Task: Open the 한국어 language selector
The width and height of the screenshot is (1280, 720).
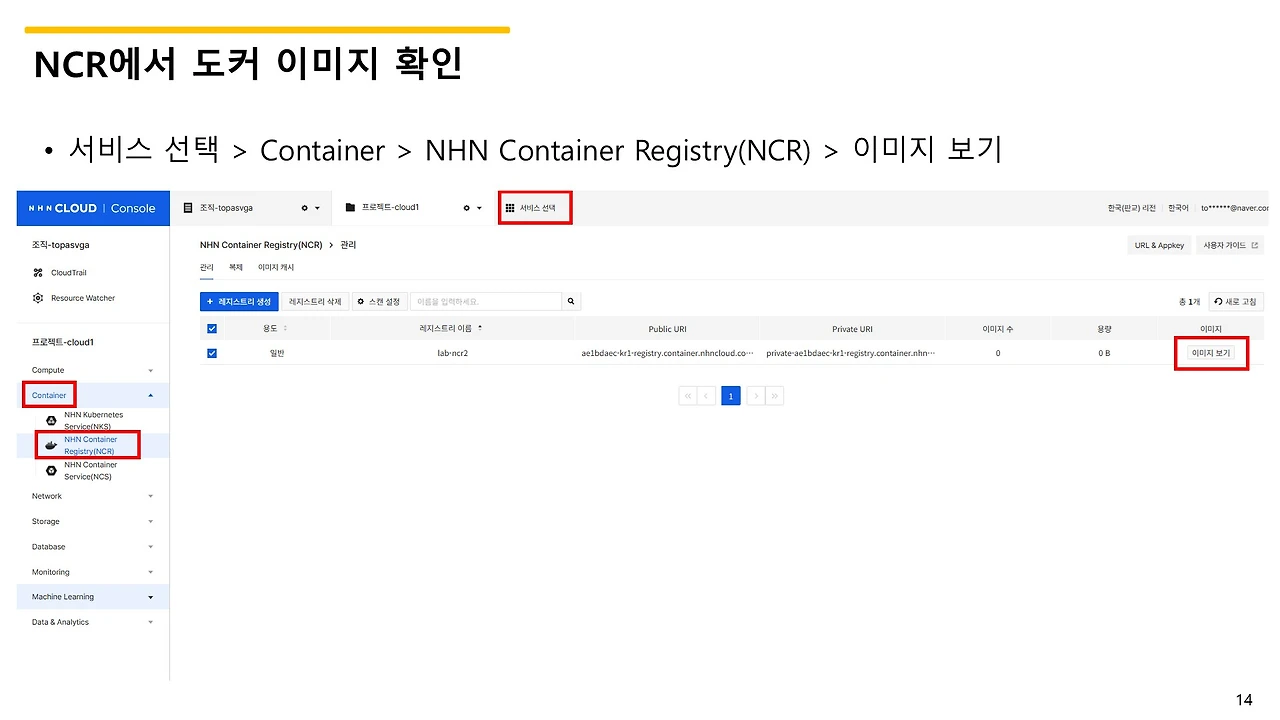Action: click(x=1179, y=208)
